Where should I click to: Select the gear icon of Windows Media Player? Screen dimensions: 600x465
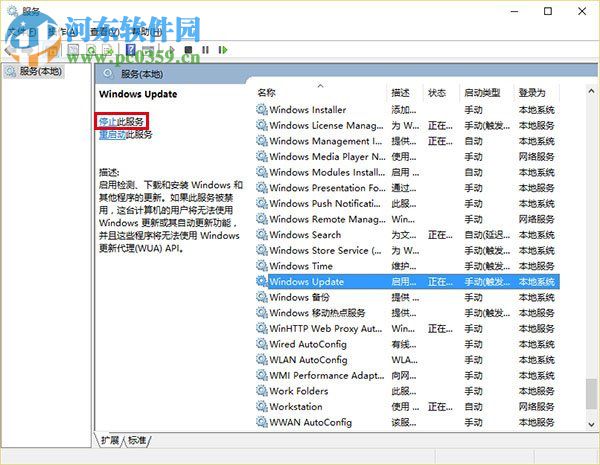pyautogui.click(x=262, y=157)
